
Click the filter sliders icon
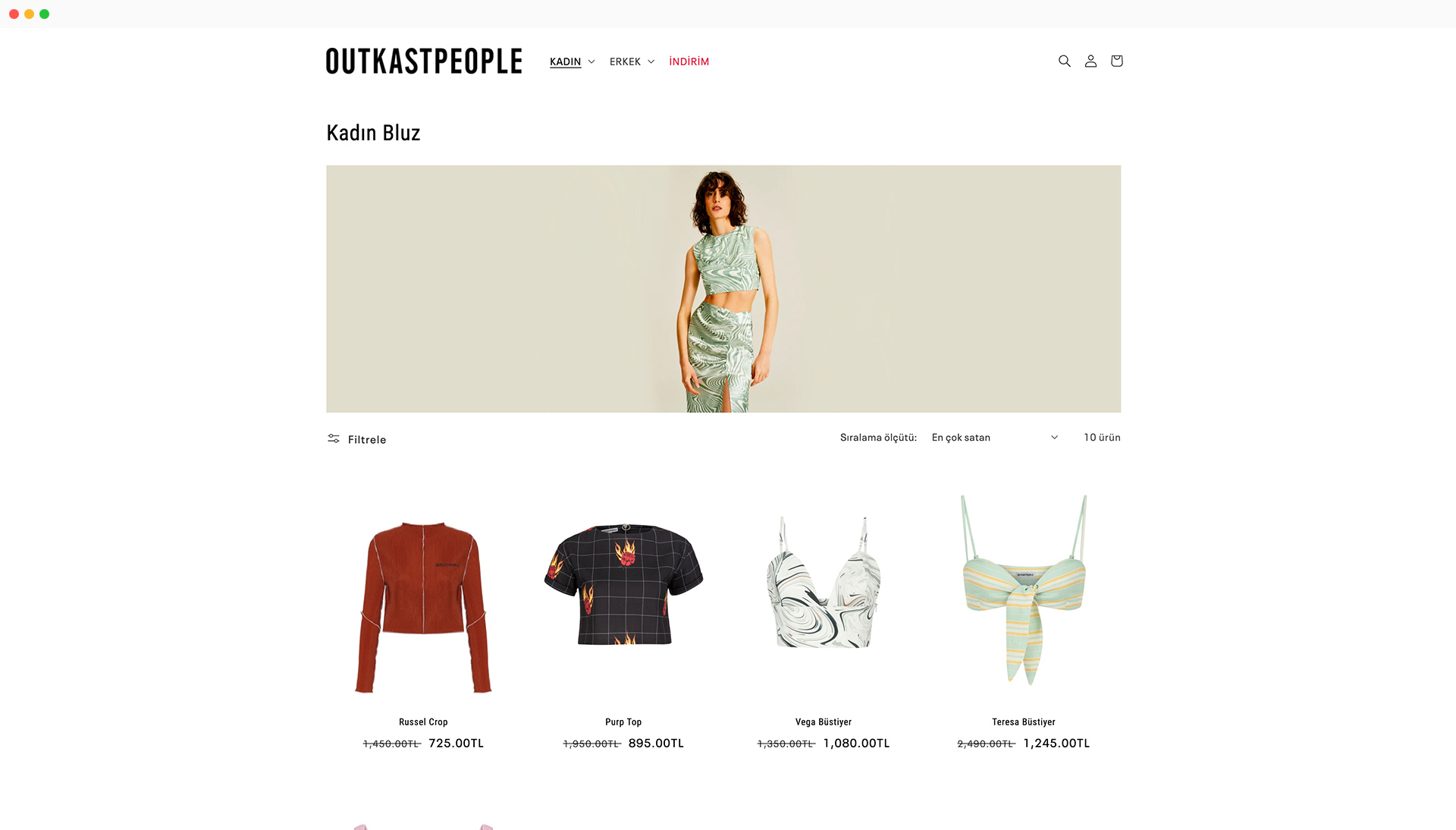(x=334, y=439)
